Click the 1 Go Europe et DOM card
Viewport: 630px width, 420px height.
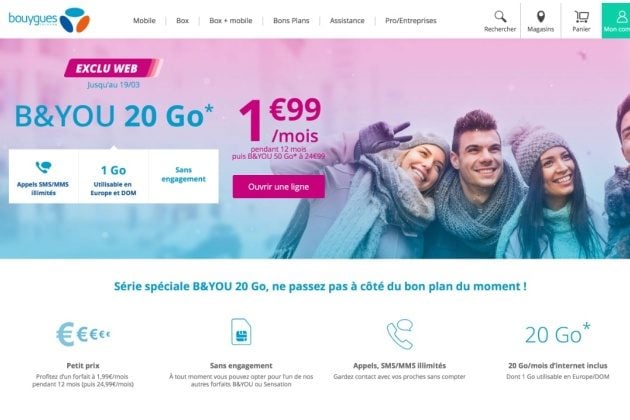click(x=113, y=176)
